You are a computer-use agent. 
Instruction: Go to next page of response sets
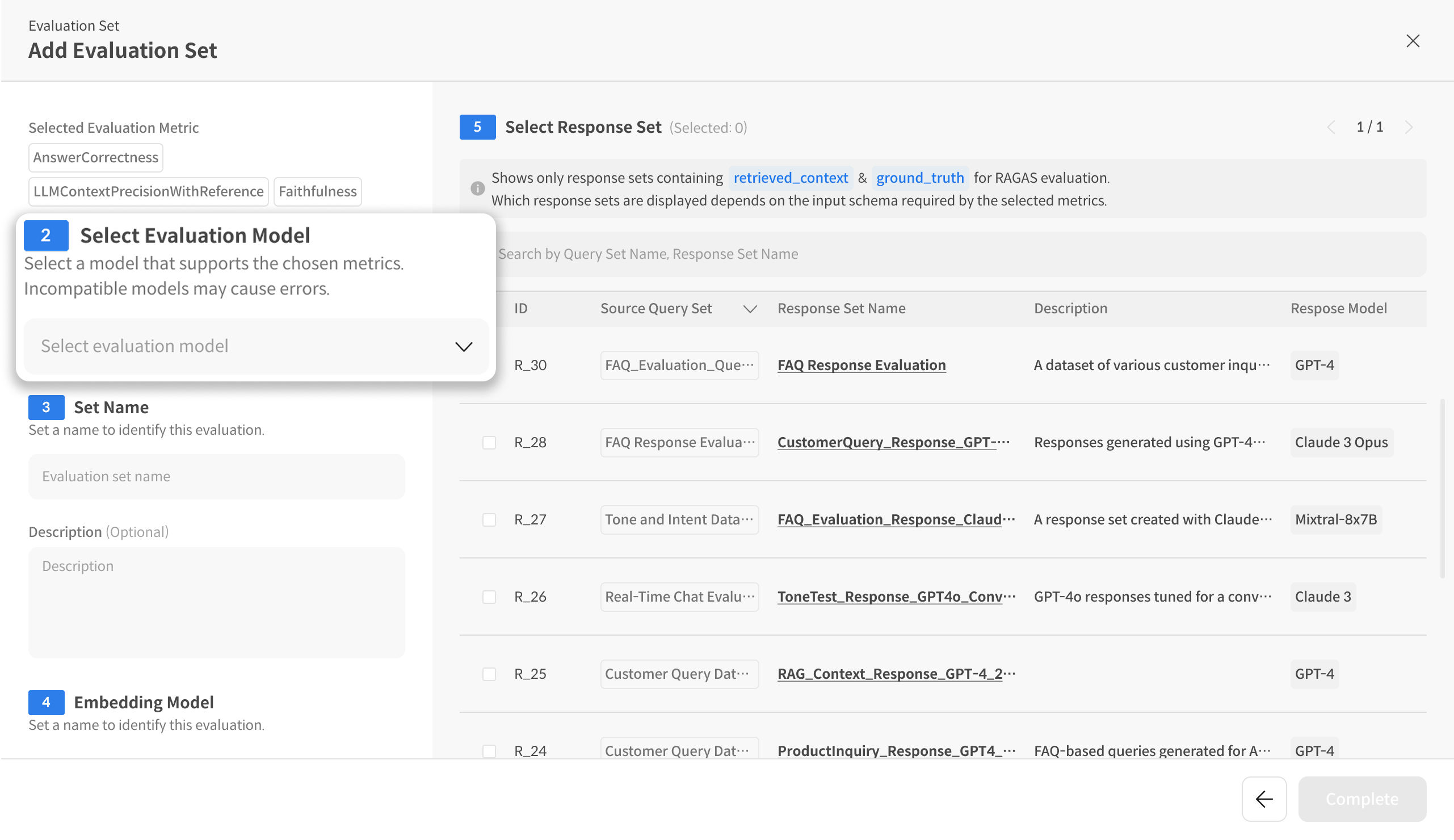1409,127
